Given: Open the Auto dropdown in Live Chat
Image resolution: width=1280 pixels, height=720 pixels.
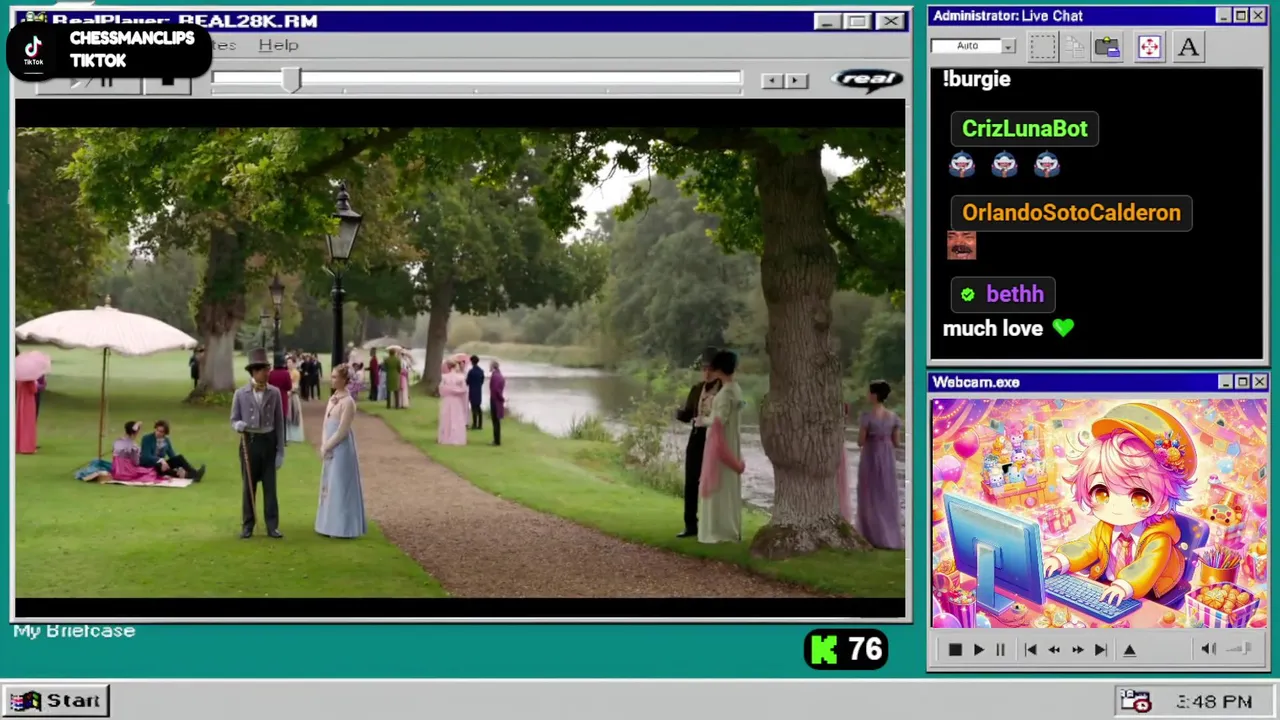Looking at the screenshot, I should pos(1008,46).
